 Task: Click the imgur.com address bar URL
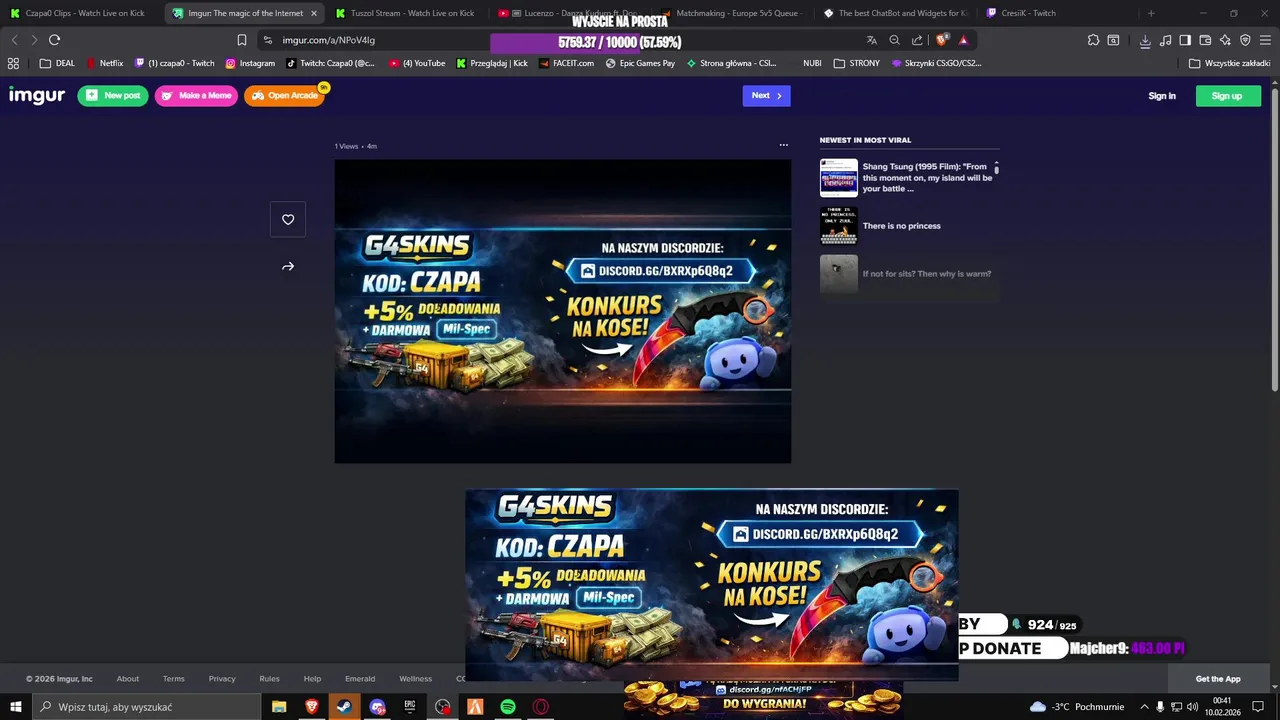click(329, 40)
